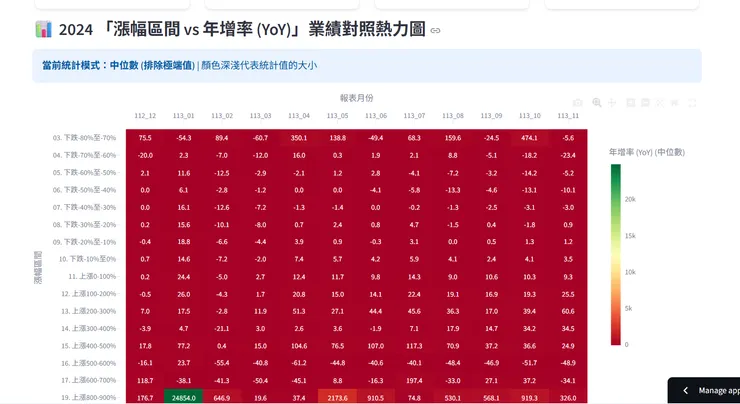Select the -21.1 cell in row 14
This screenshot has width=740, height=404.
click(222, 328)
